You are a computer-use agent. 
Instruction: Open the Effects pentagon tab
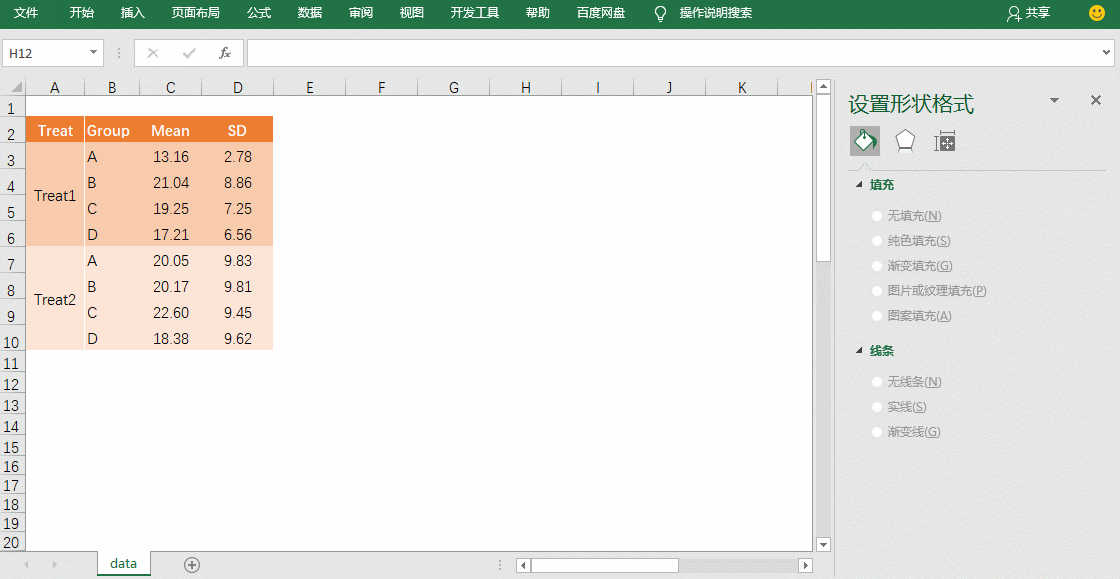pyautogui.click(x=905, y=142)
